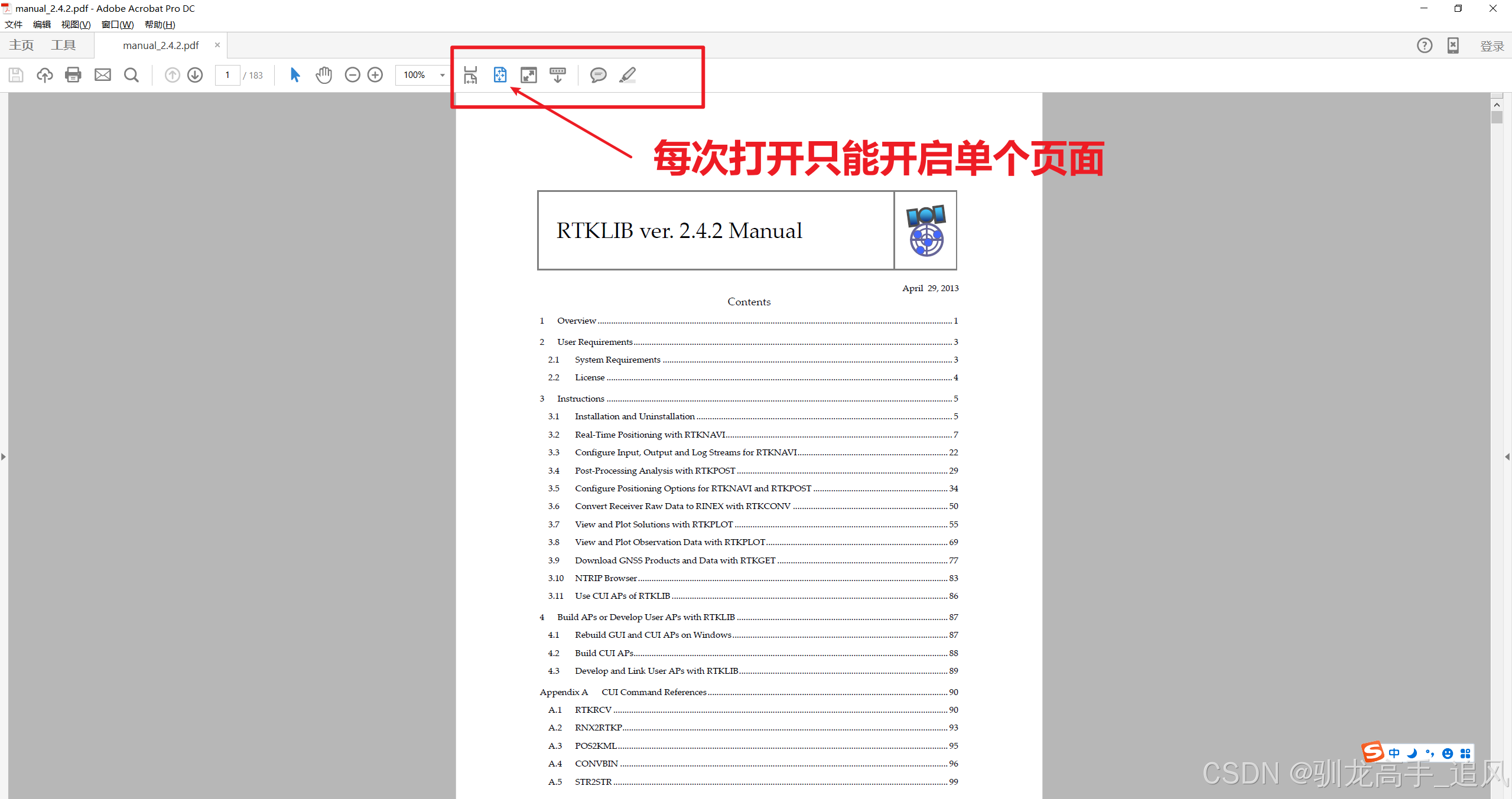Open the add comment bubble tool
This screenshot has height=799, width=1512.
tap(598, 75)
